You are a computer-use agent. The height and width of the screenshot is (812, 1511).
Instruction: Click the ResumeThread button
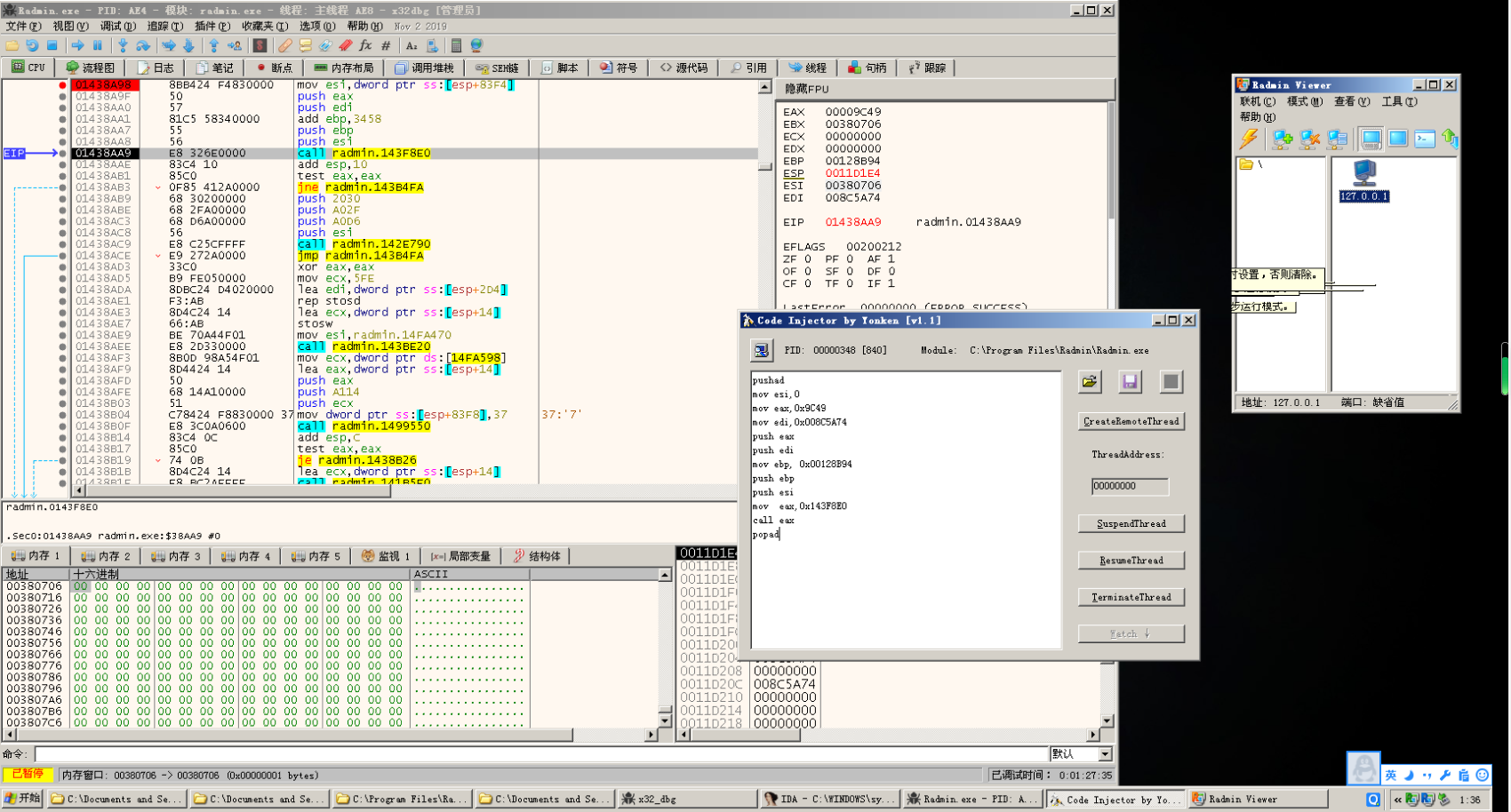(x=1131, y=561)
